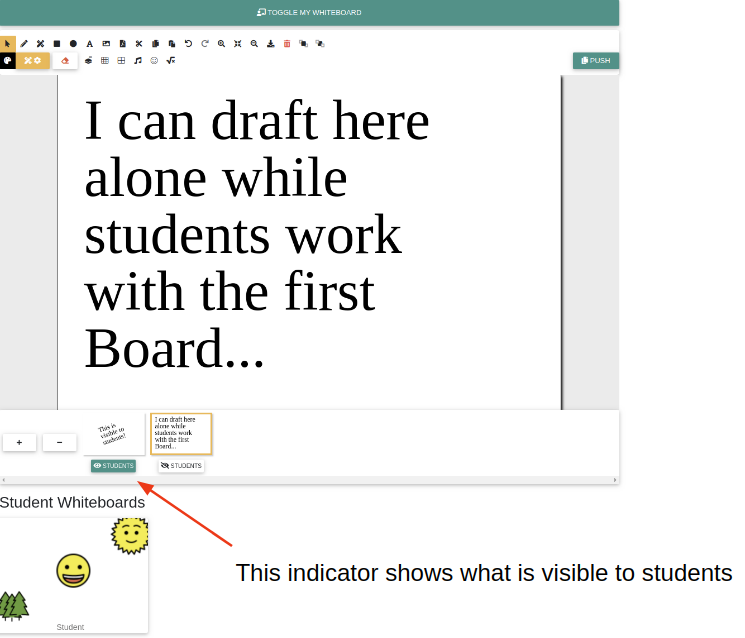Remove a board with minus button
This screenshot has height=638, width=745.
tap(59, 442)
